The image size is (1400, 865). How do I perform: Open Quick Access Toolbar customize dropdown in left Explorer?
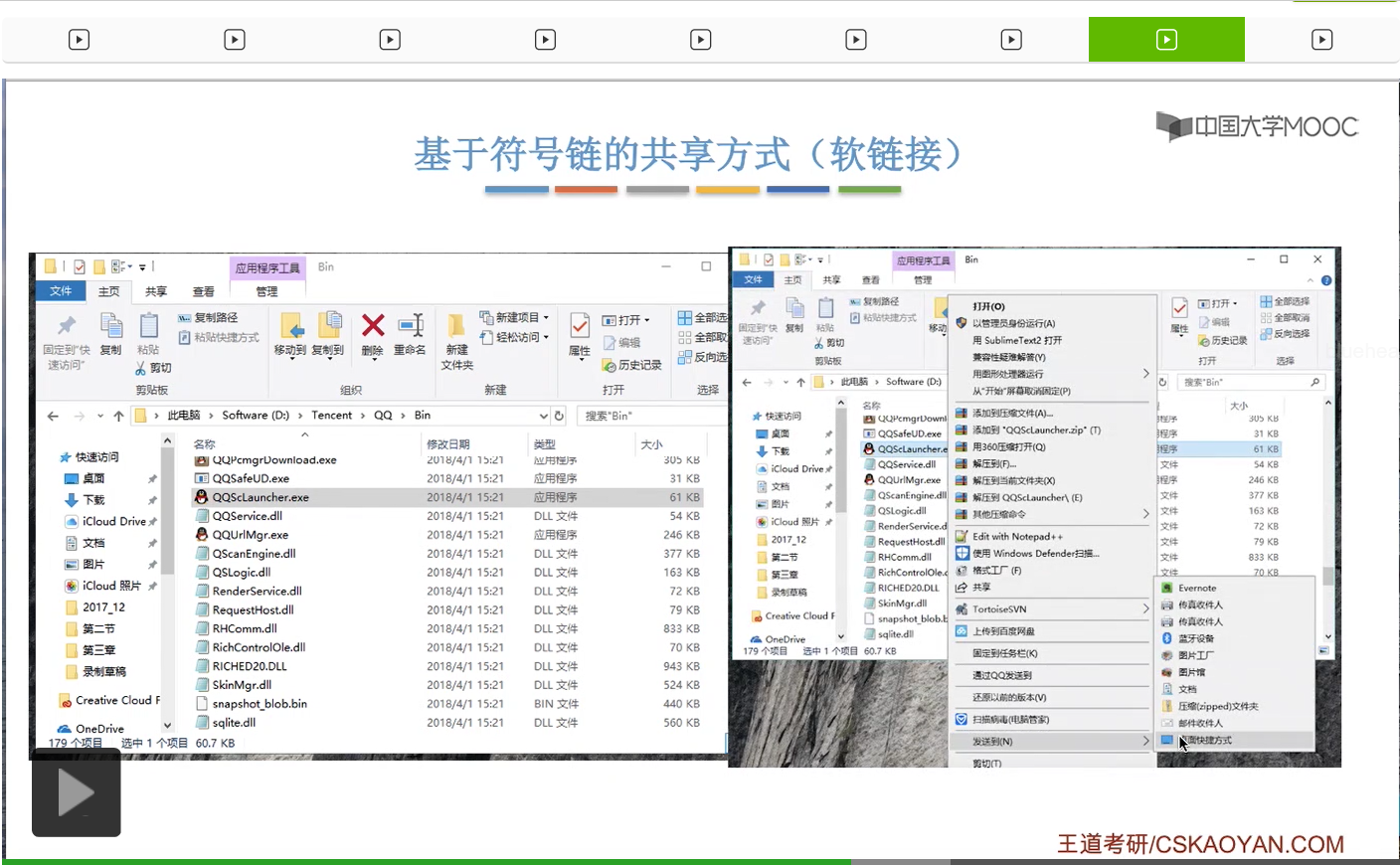[142, 267]
